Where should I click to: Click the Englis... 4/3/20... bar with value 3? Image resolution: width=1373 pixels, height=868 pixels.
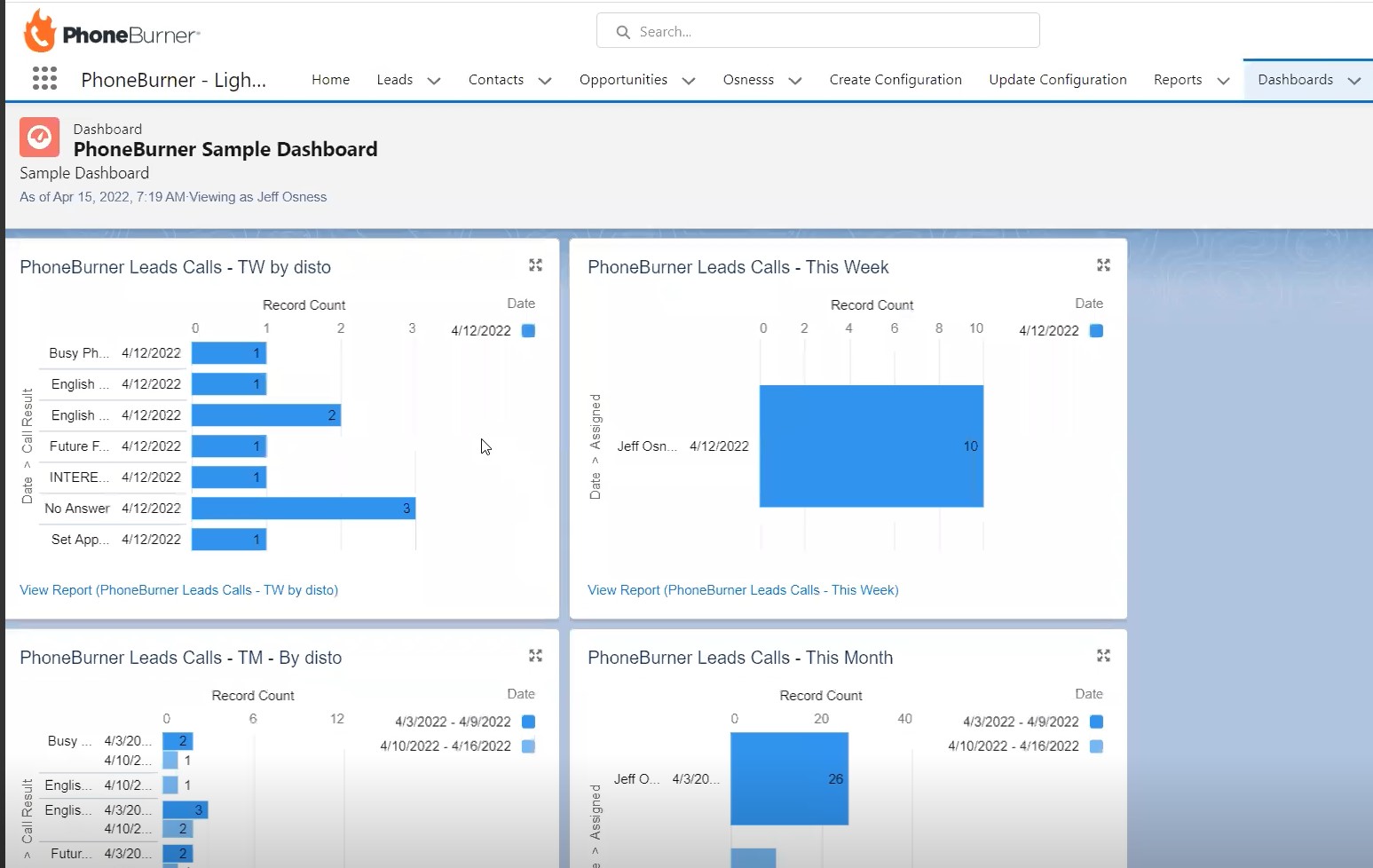(185, 810)
